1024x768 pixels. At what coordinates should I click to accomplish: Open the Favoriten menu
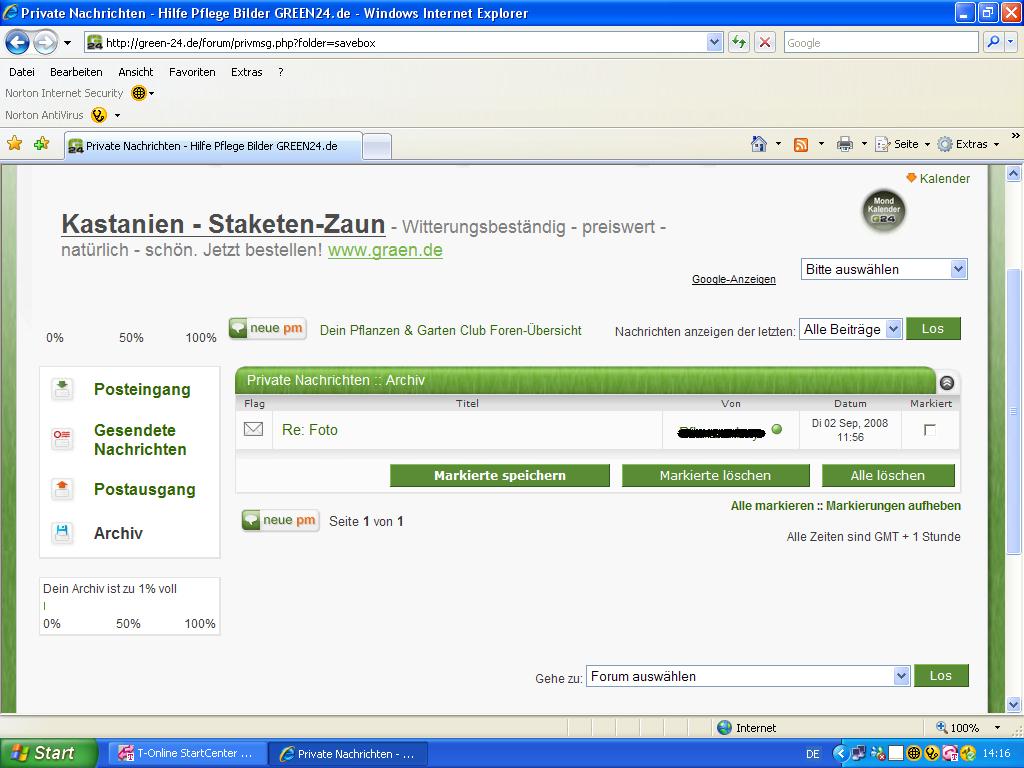point(192,72)
